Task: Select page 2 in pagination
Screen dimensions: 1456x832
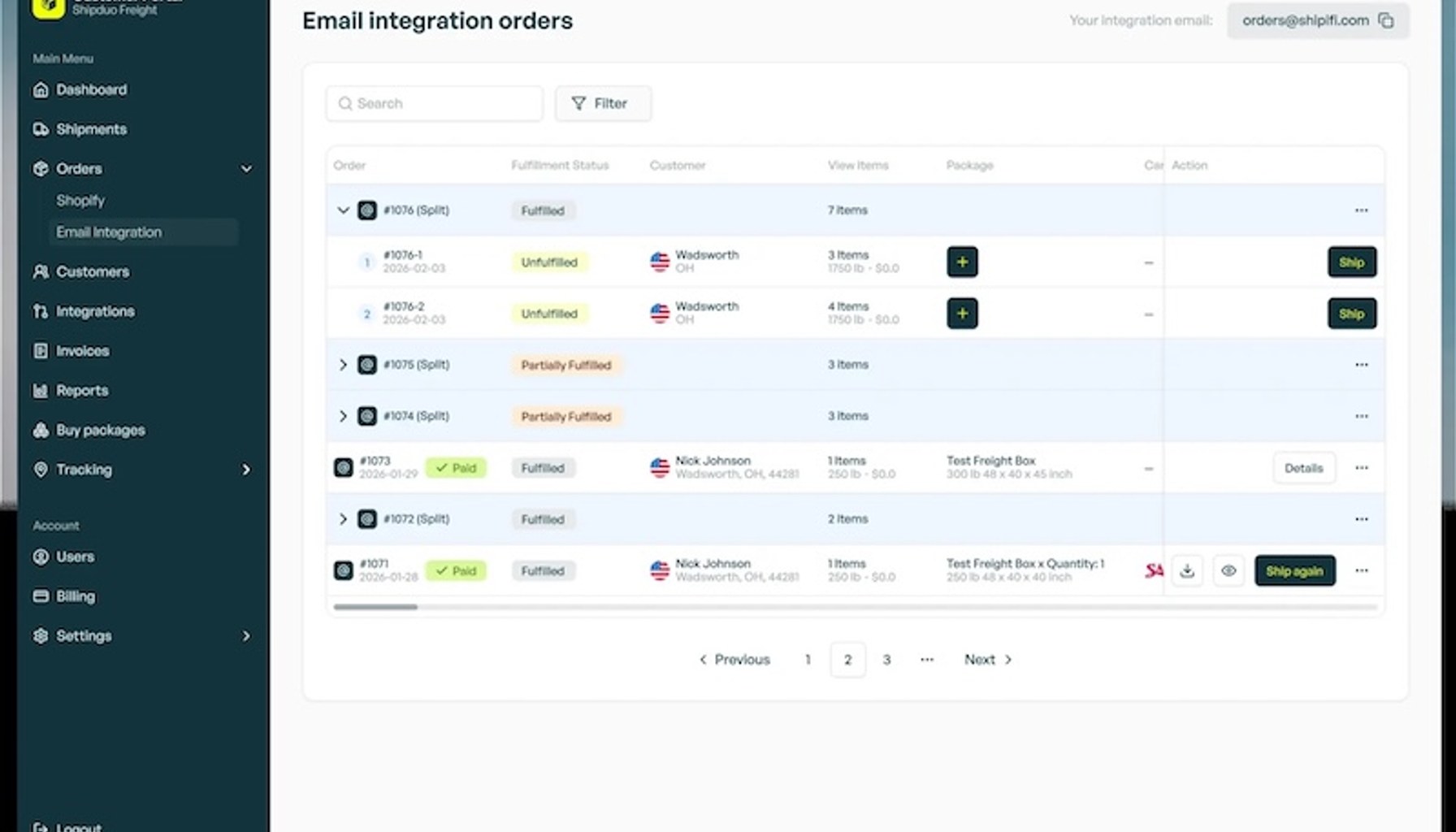Action: coord(847,660)
